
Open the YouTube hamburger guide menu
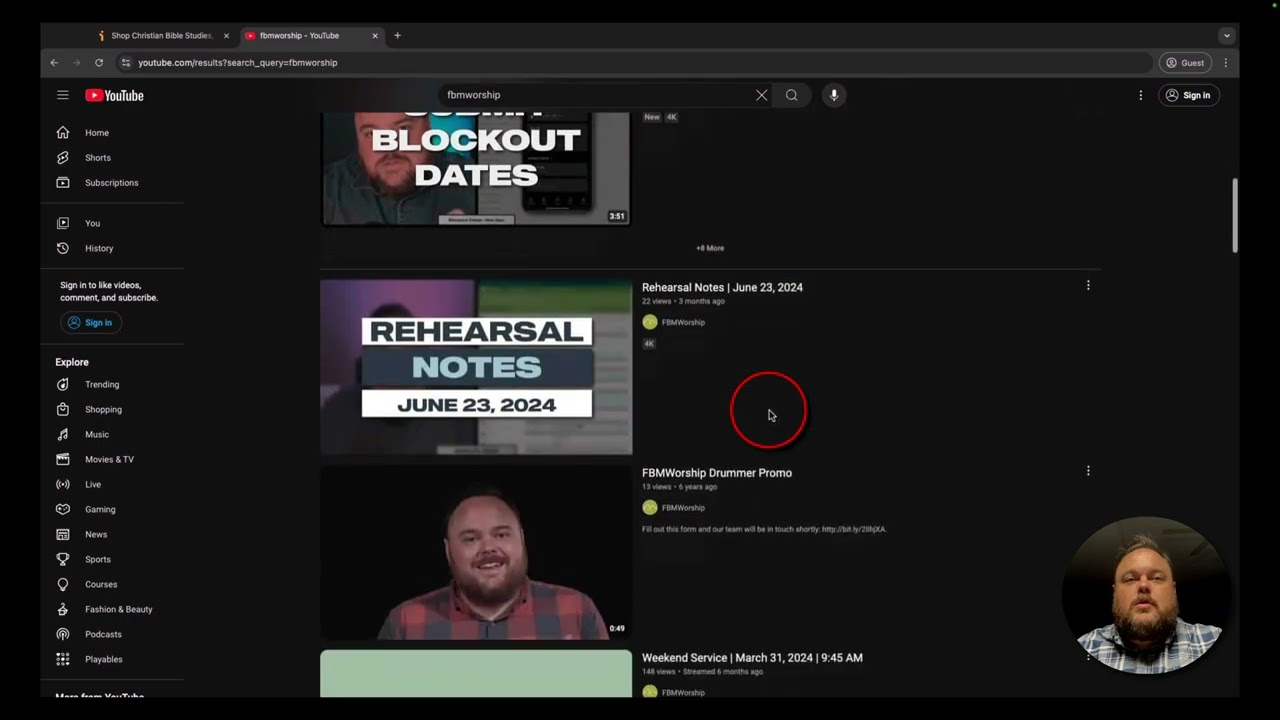pos(63,95)
